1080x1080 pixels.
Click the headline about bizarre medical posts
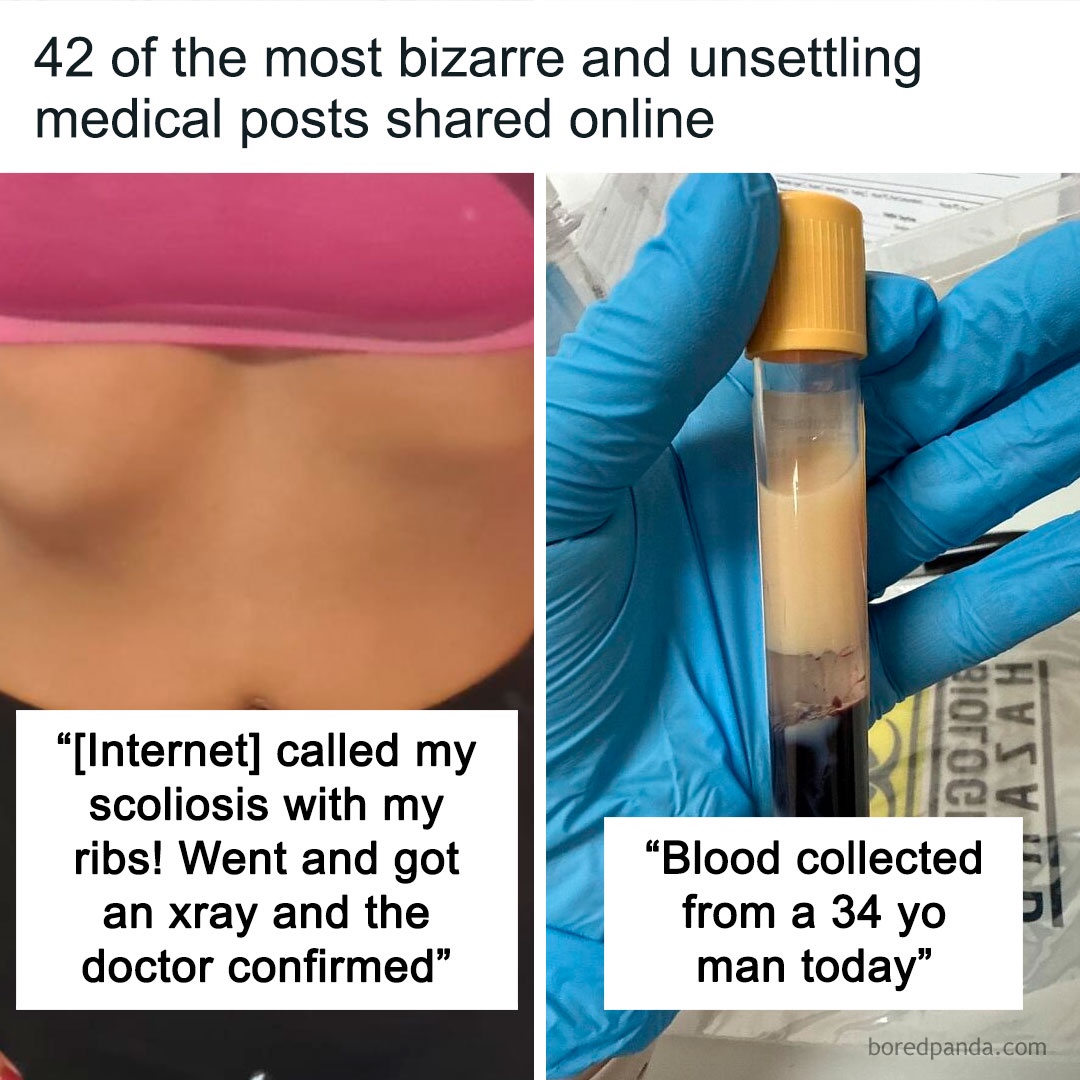point(477,89)
